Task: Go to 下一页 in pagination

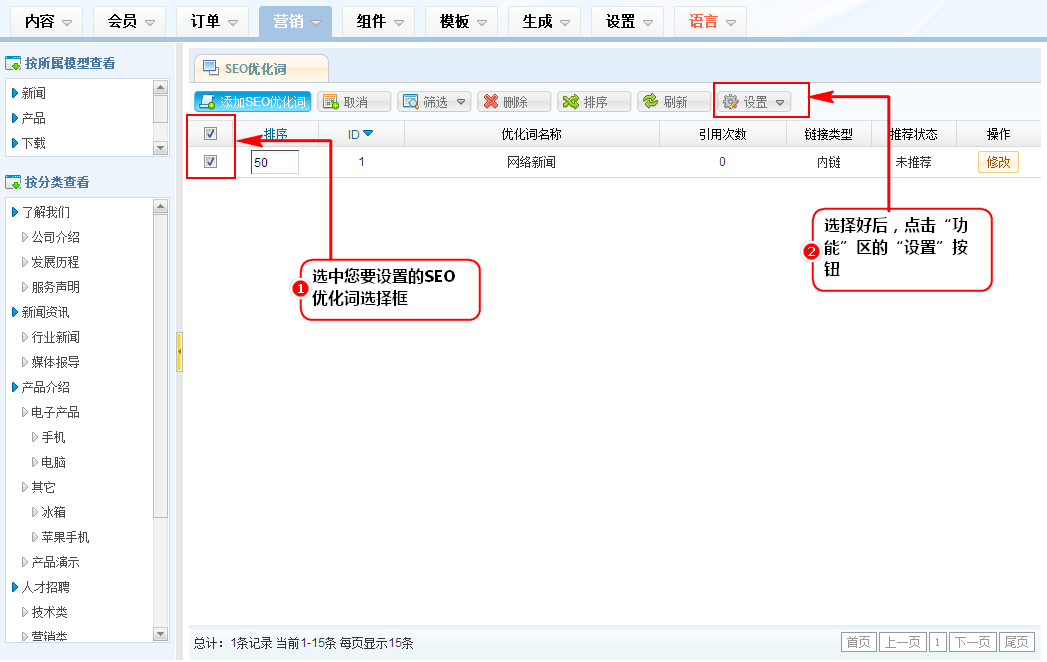Action: click(971, 642)
